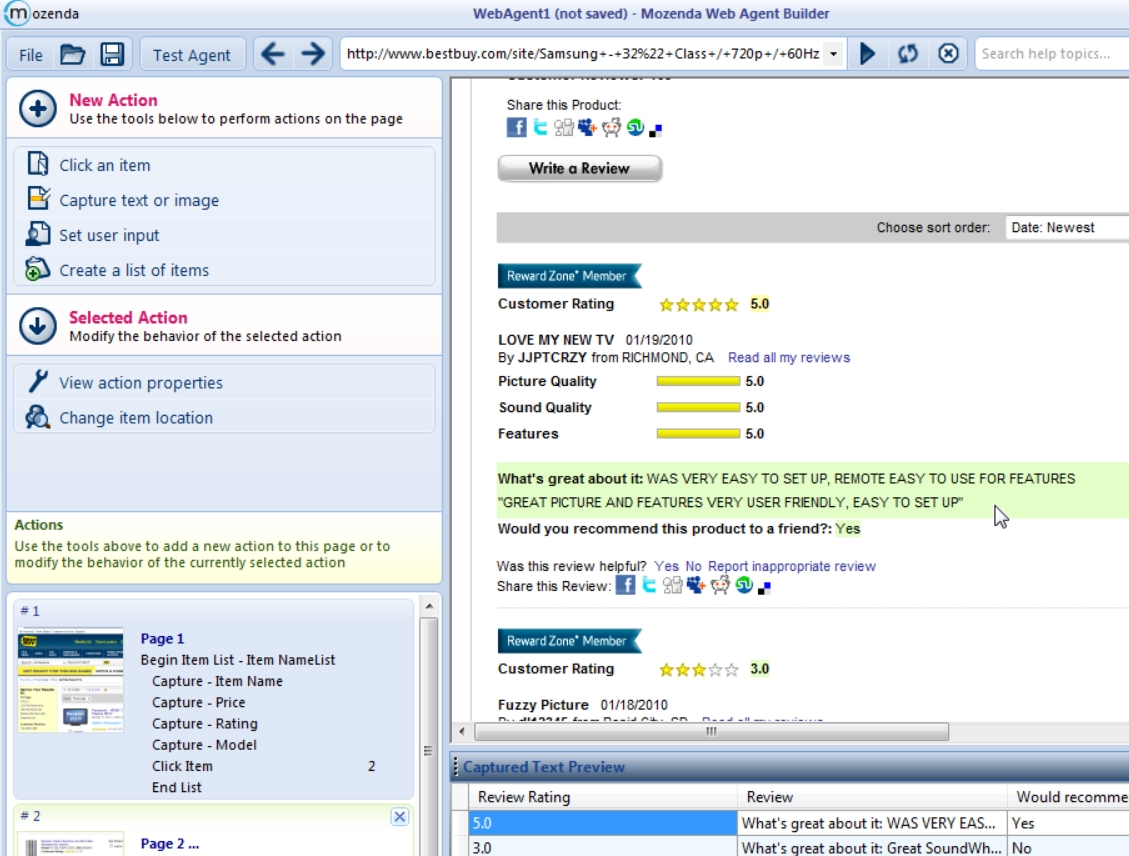Viewport: 1129px width, 856px height.
Task: Select the Great SoundWh... review cell
Action: tap(872, 847)
